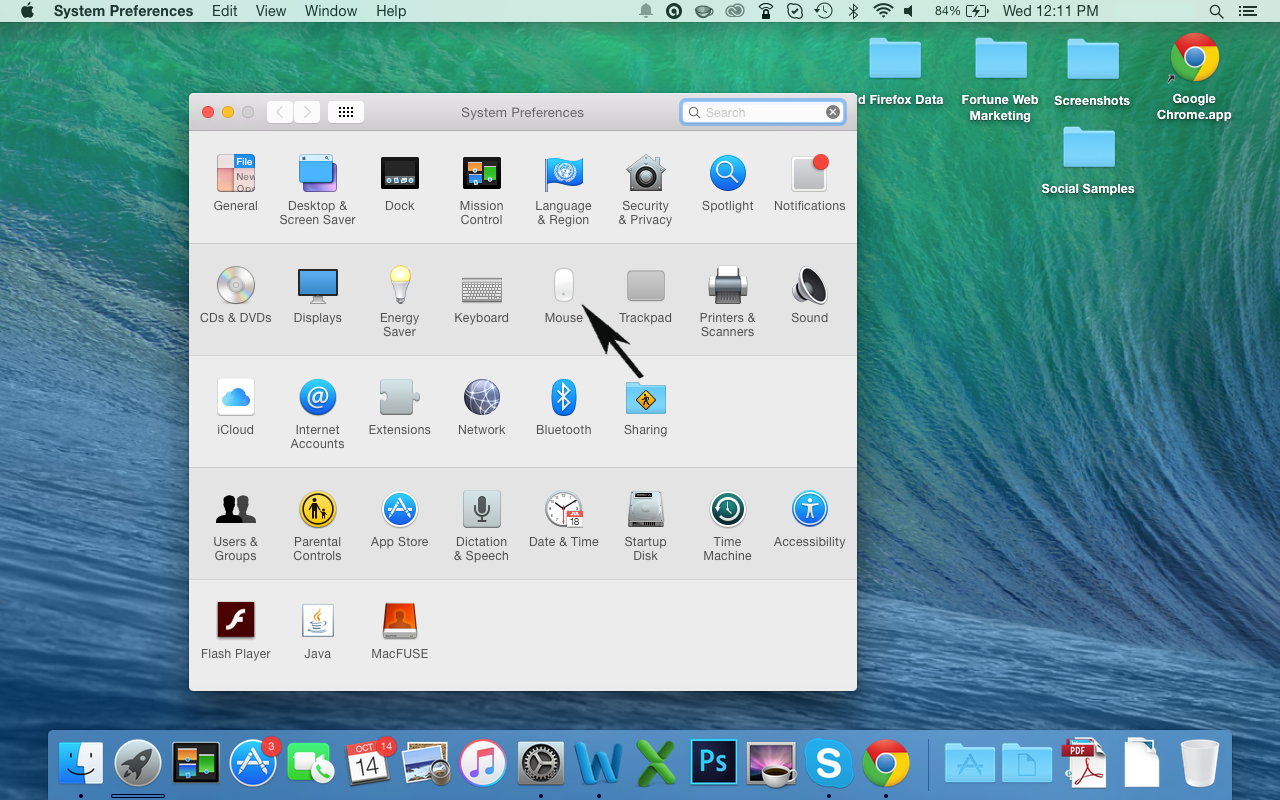The height and width of the screenshot is (800, 1280).
Task: Open Parental Controls settings
Action: [317, 509]
